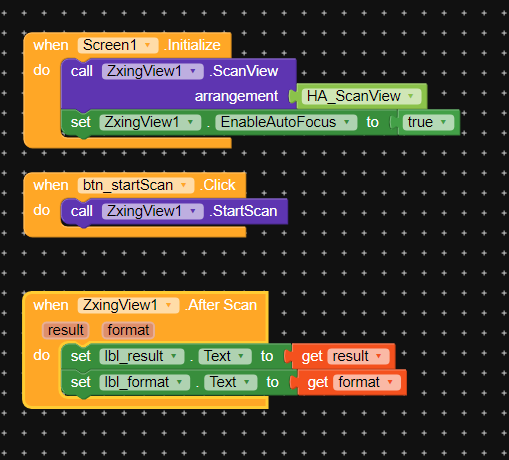Expand the HA_ScanView arrangement dropdown

point(361,96)
